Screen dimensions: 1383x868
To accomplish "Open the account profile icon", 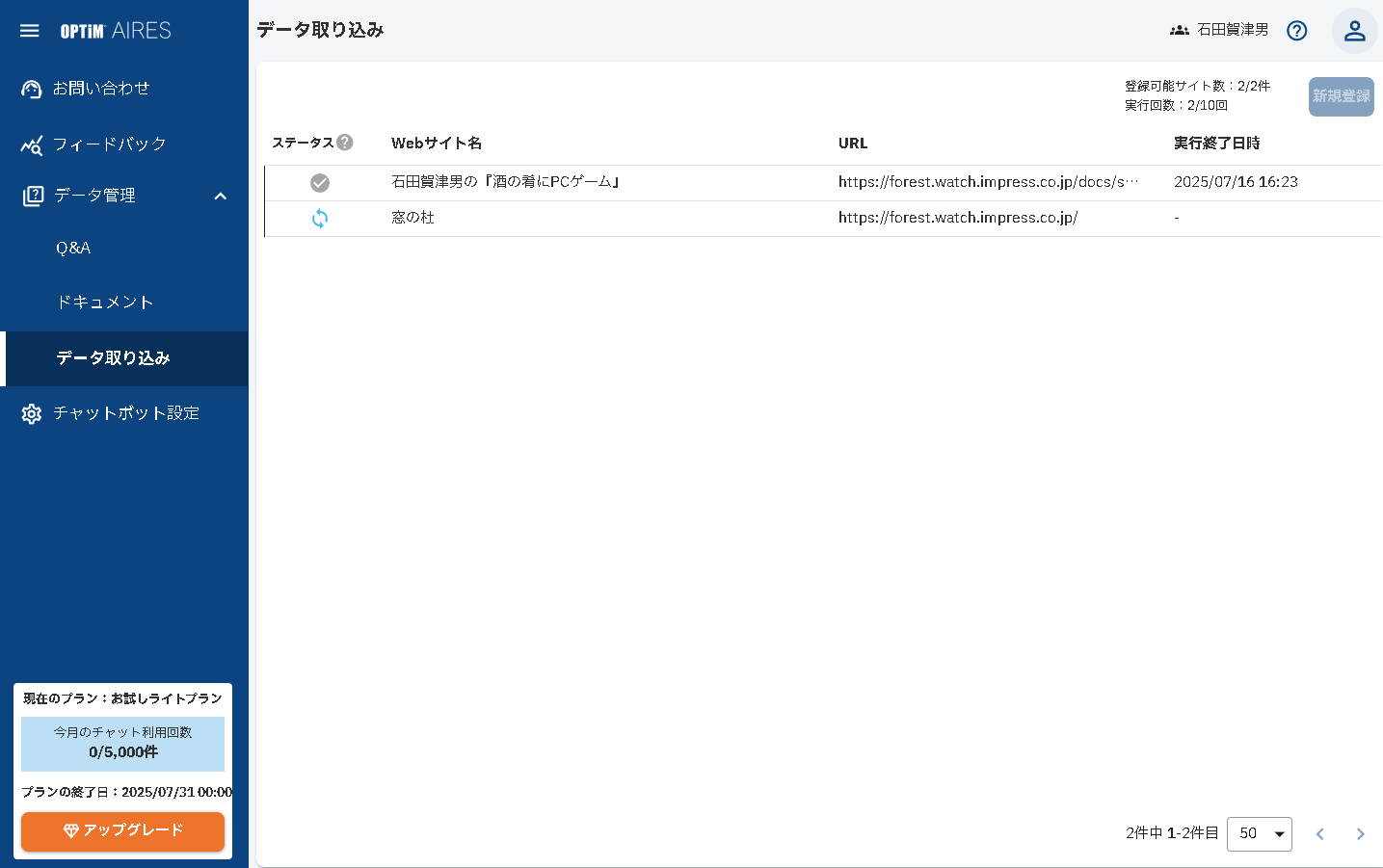I will pyautogui.click(x=1354, y=30).
